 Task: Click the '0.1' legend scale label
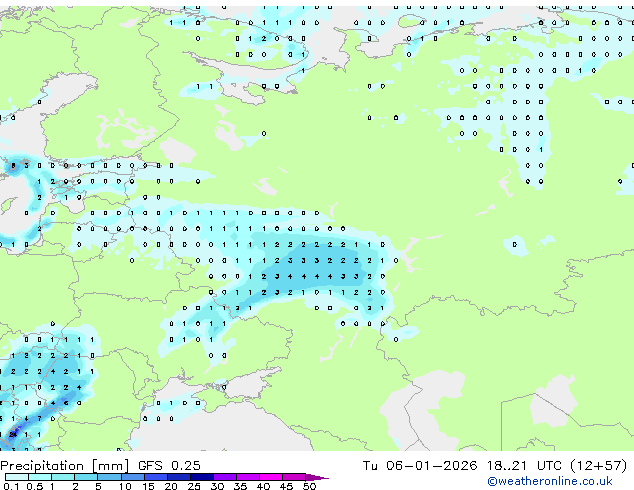[x=11, y=486]
